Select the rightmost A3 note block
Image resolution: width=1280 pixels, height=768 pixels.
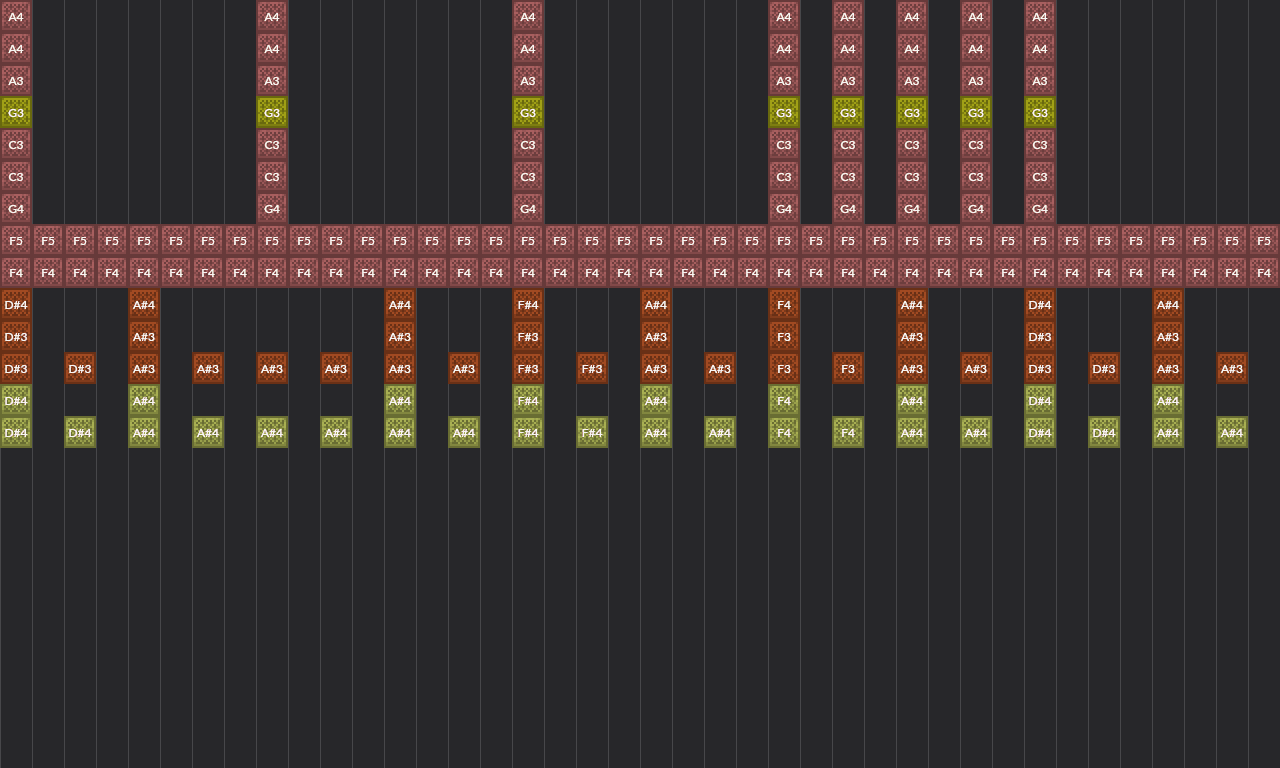[1040, 80]
